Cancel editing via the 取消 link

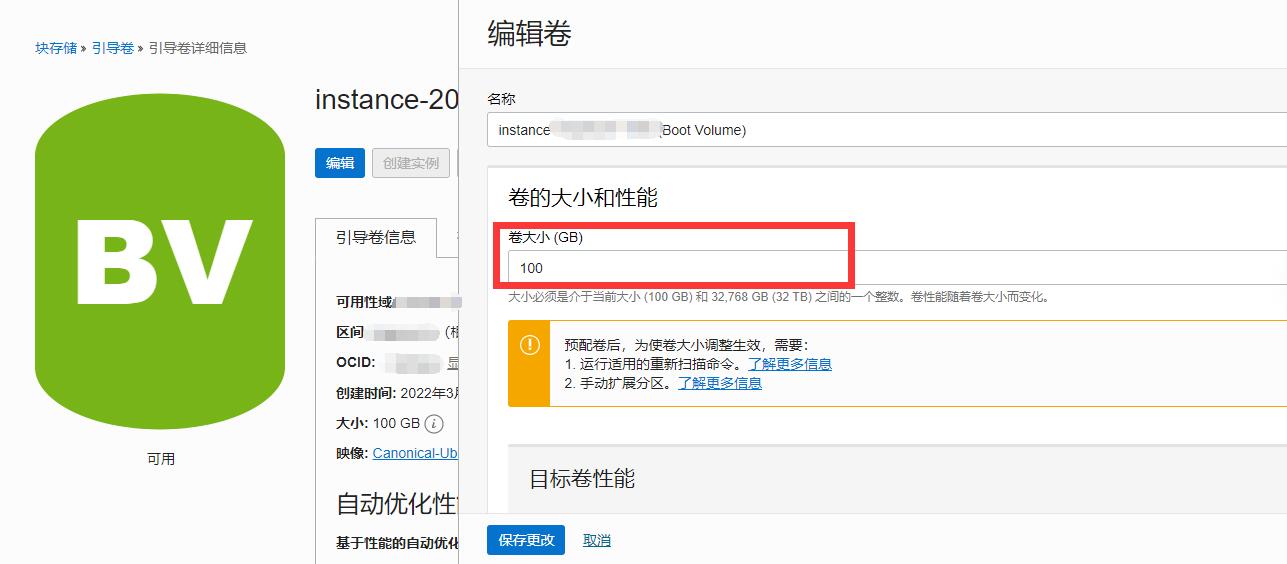click(596, 540)
